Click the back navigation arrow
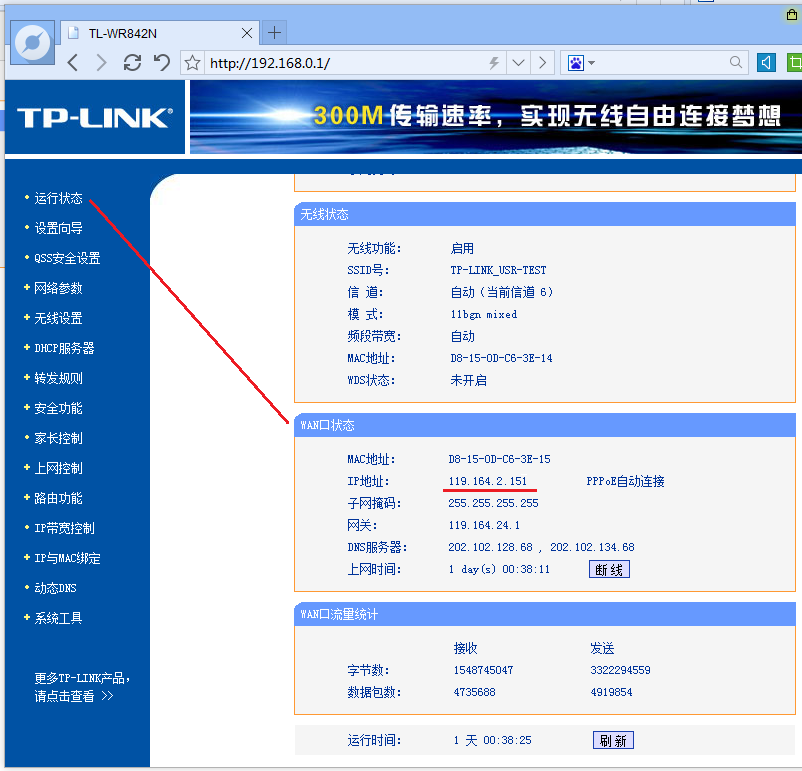Viewport: 802px width, 771px height. point(72,62)
